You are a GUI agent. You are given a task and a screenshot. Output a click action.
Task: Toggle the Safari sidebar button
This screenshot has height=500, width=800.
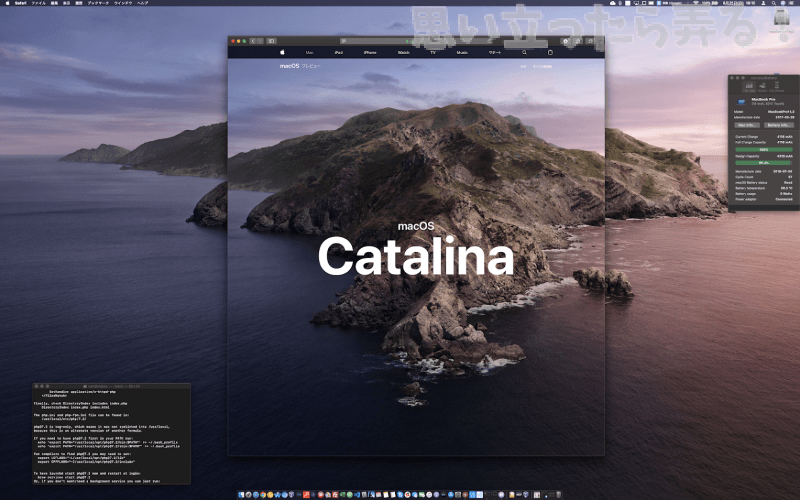point(271,41)
